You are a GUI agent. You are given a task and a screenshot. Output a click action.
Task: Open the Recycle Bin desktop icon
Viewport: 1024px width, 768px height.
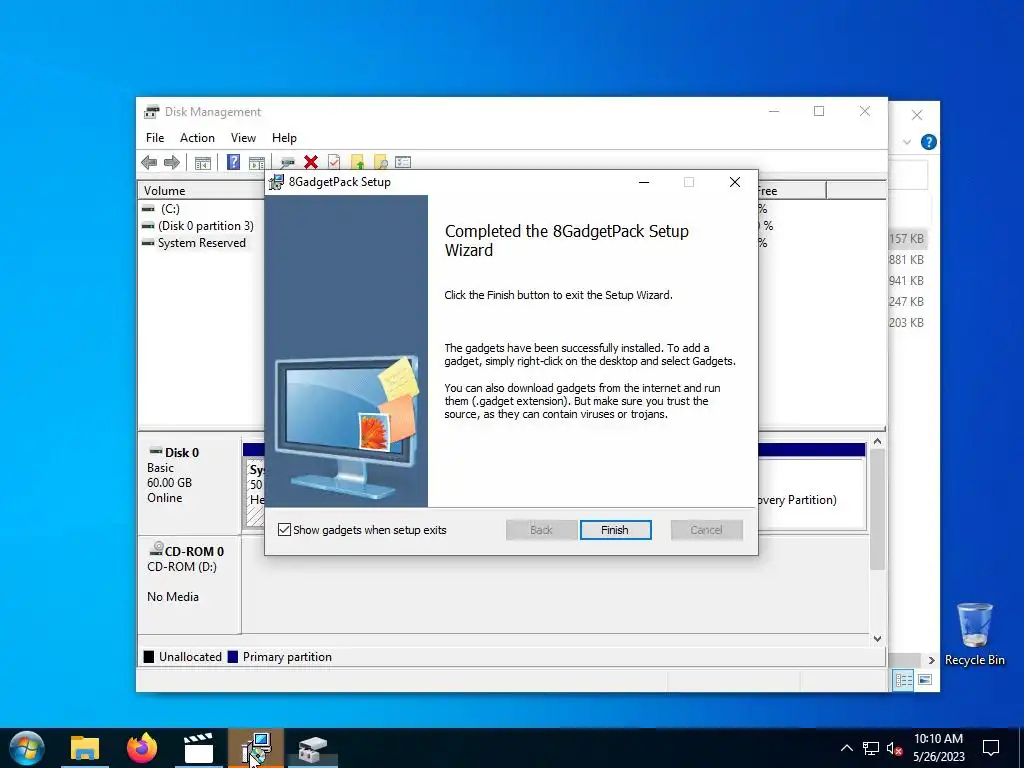974,634
